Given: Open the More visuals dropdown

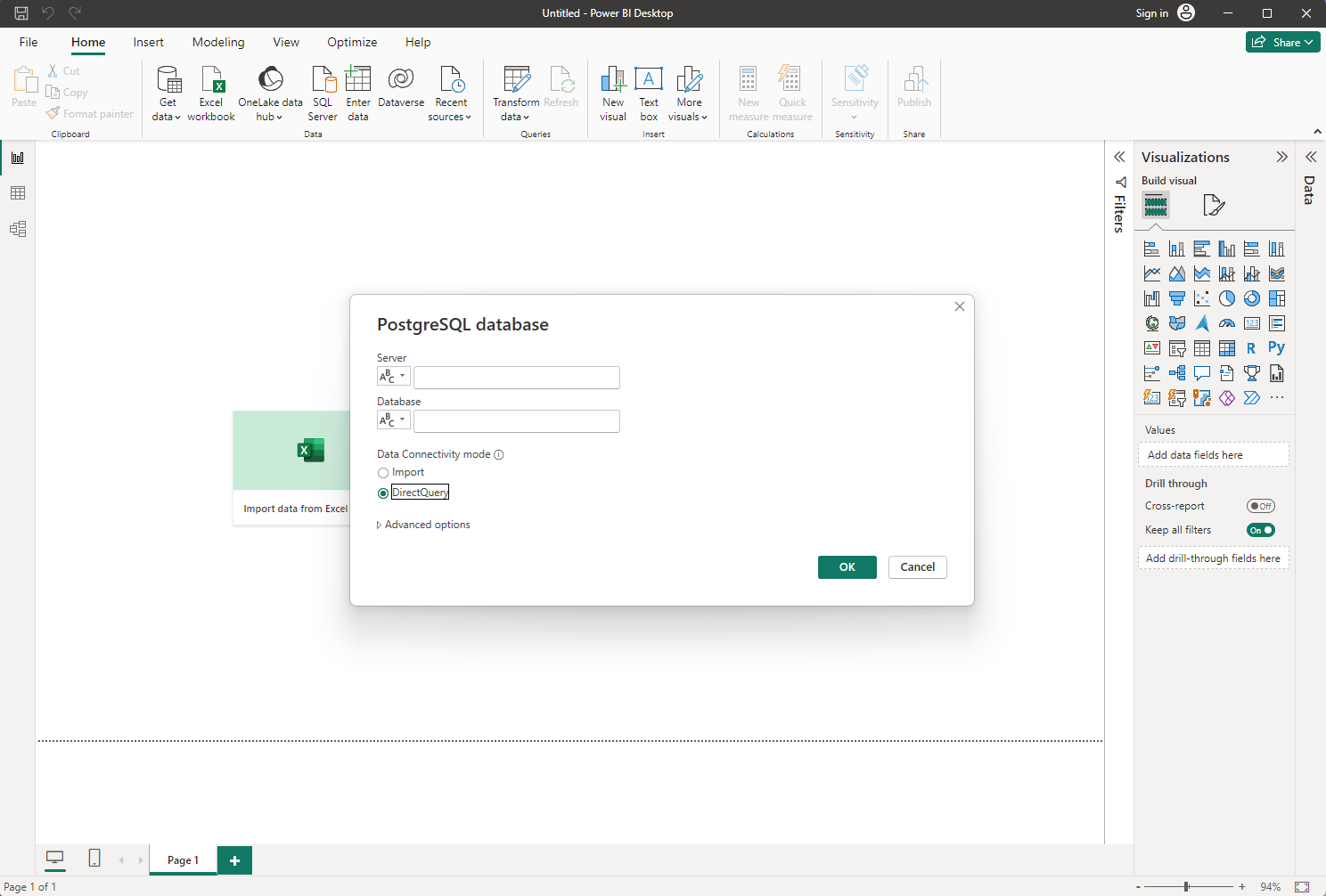Looking at the screenshot, I should pyautogui.click(x=688, y=94).
